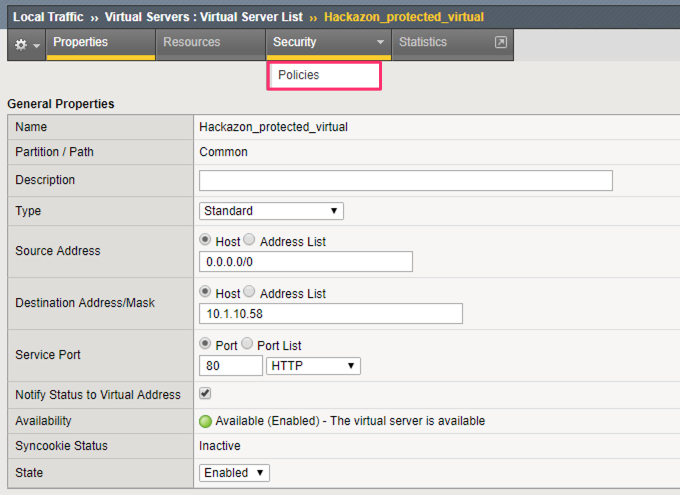The width and height of the screenshot is (680, 495).
Task: Open the Type dropdown showing Standard
Action: [271, 211]
